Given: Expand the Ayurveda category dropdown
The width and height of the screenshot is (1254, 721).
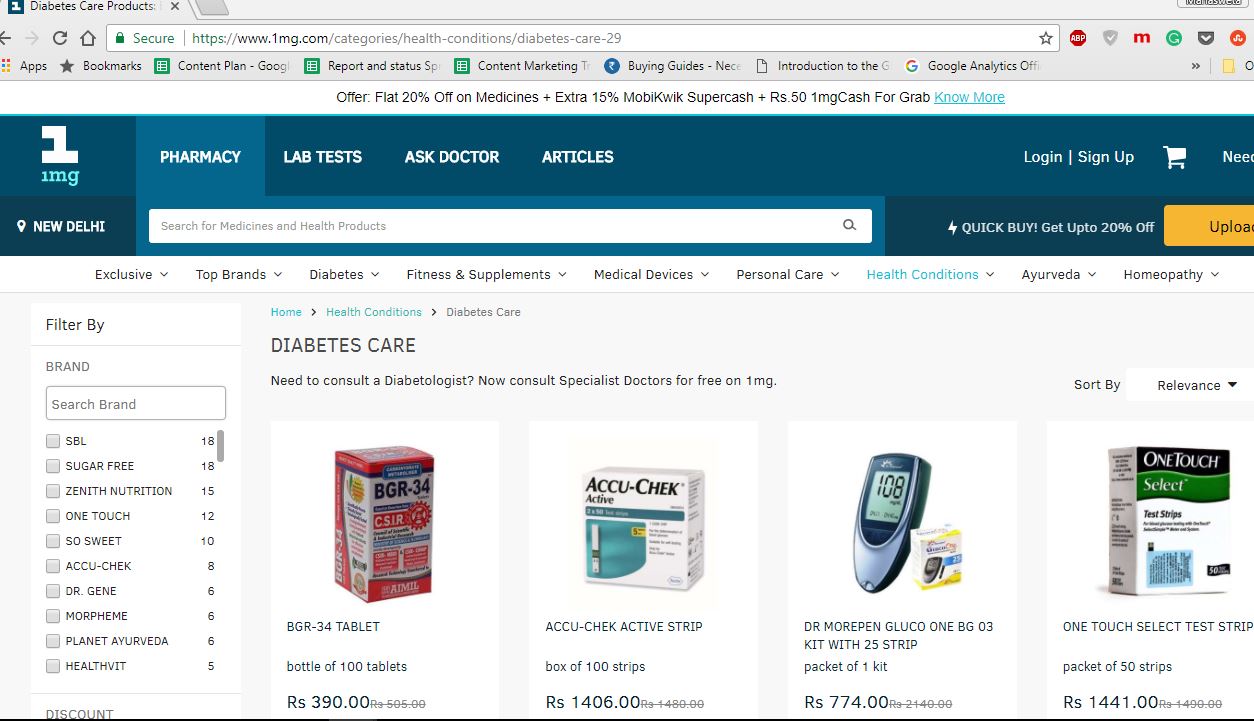Looking at the screenshot, I should pos(1059,274).
